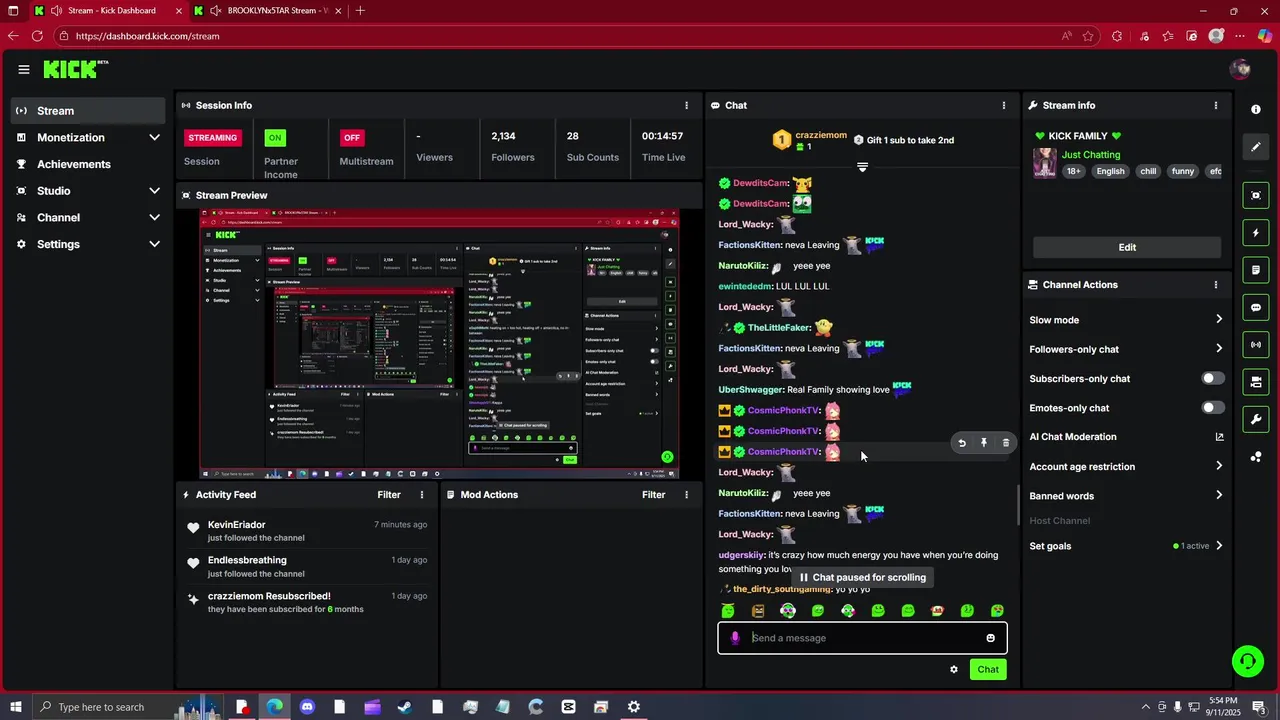Click the Chat paused for scrolling button
This screenshot has width=1280, height=720.
(862, 577)
